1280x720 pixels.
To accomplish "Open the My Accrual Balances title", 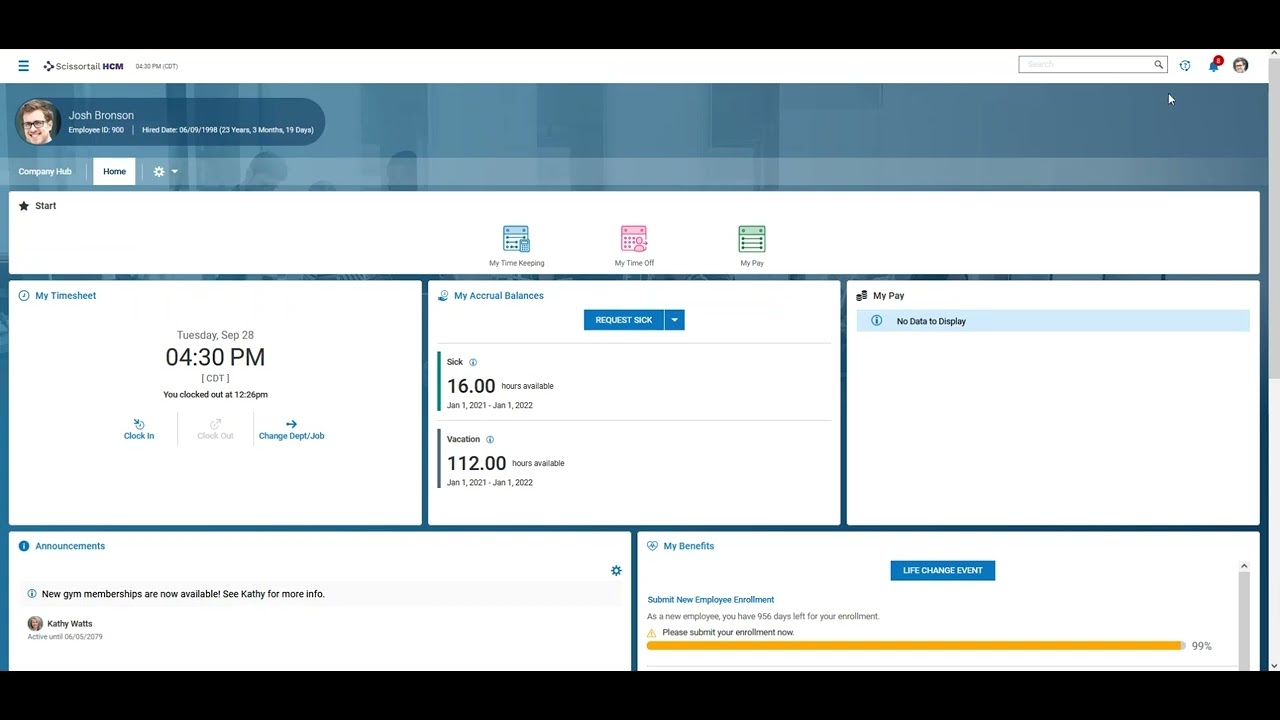I will [499, 296].
